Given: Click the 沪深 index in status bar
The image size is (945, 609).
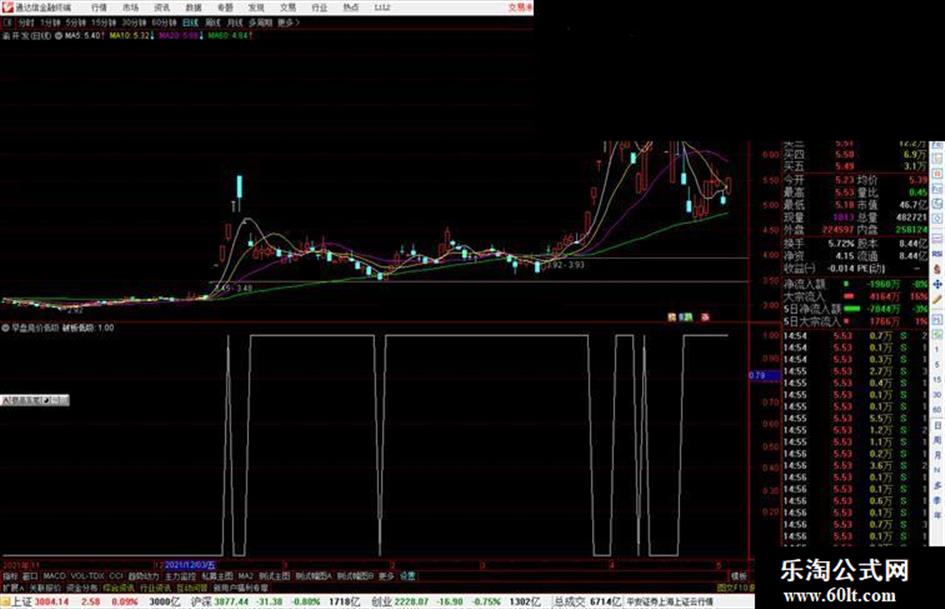Looking at the screenshot, I should 201,602.
